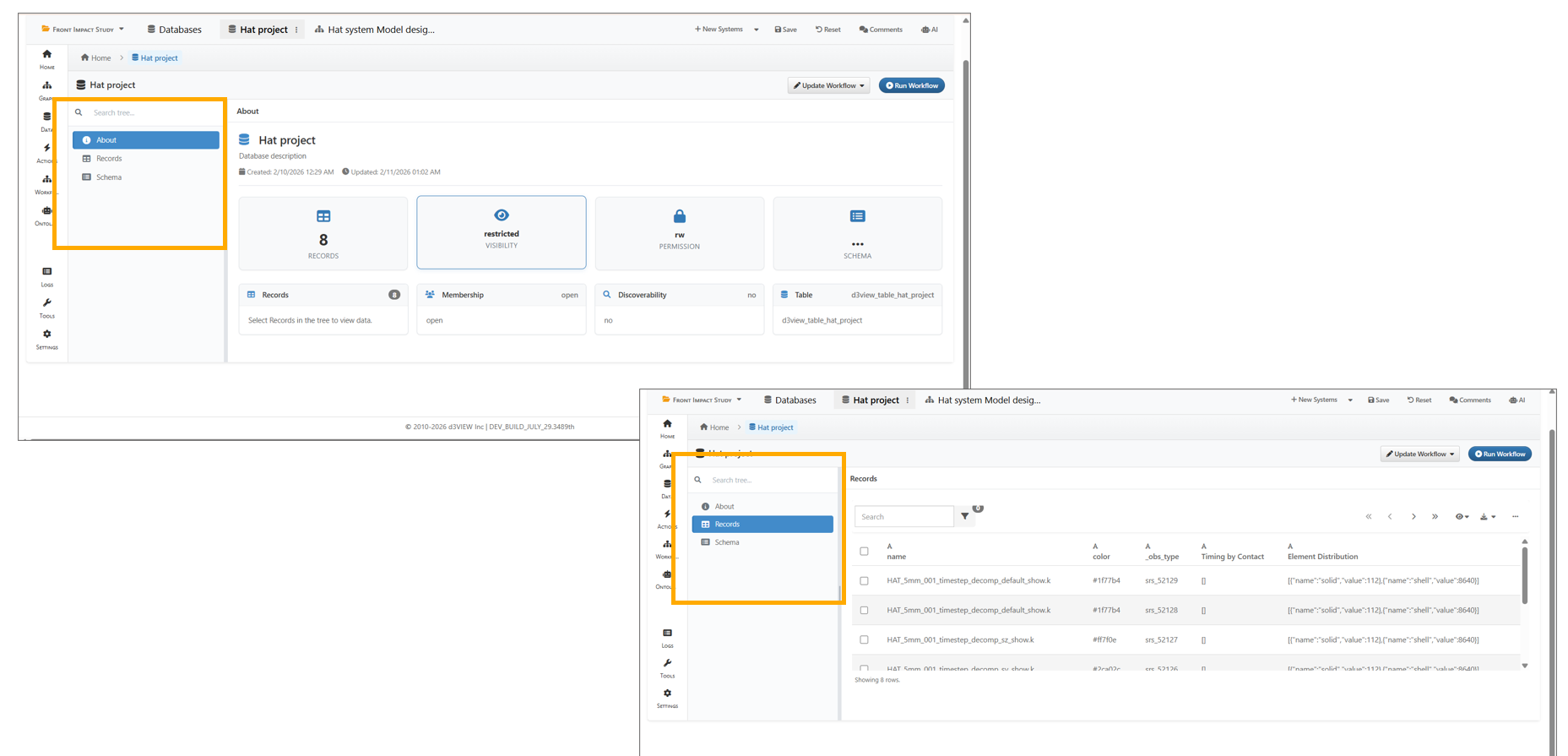Click the Schema card on the About page
This screenshot has height=756, width=1568.
pos(857,233)
